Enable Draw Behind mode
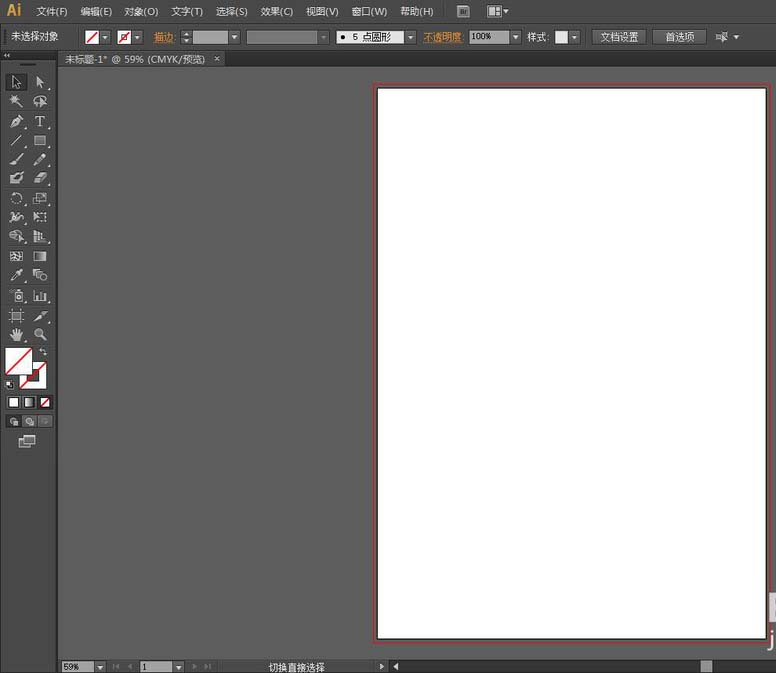The image size is (776, 673). click(x=30, y=422)
